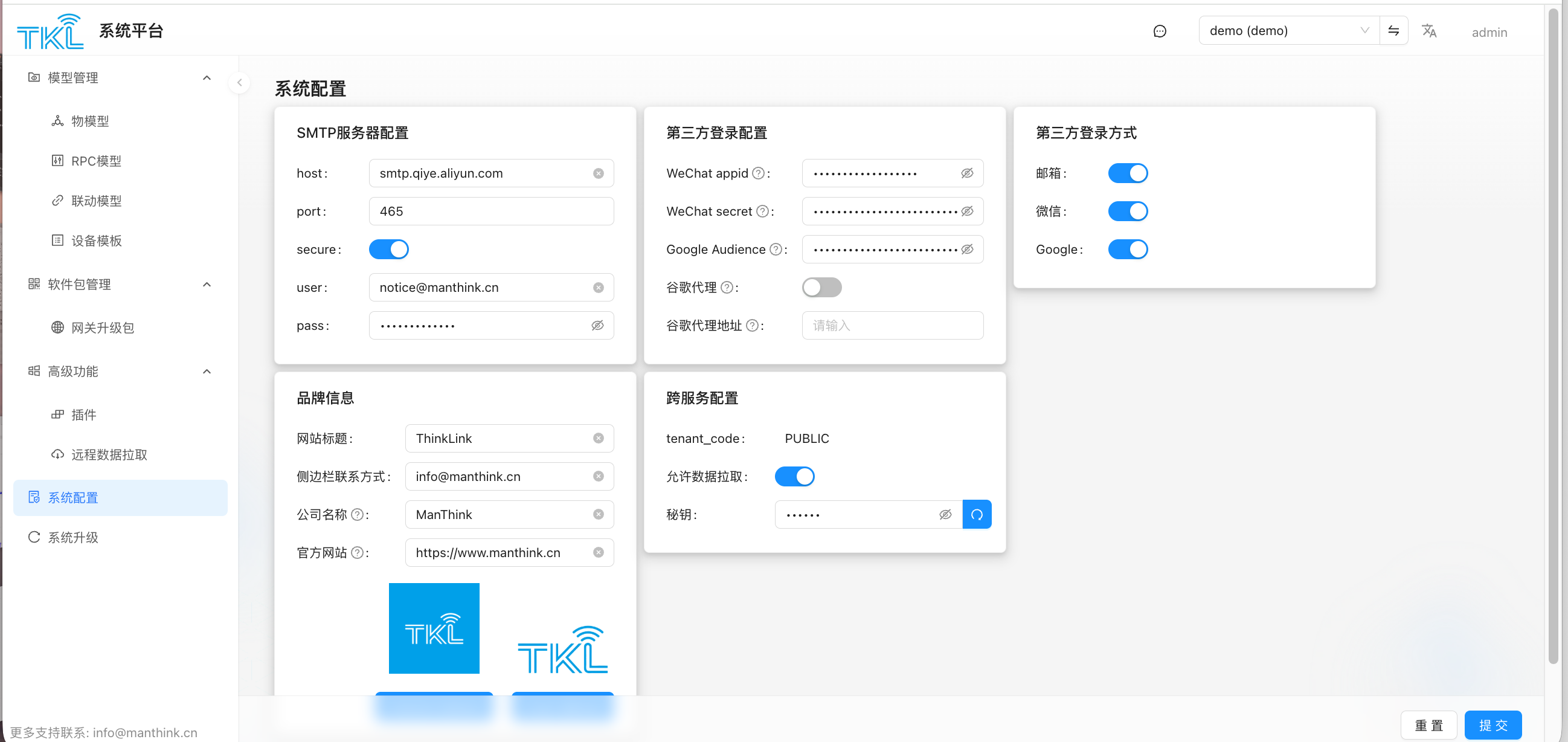Click the 秘钥 input field
The image size is (1568, 742).
[869, 514]
